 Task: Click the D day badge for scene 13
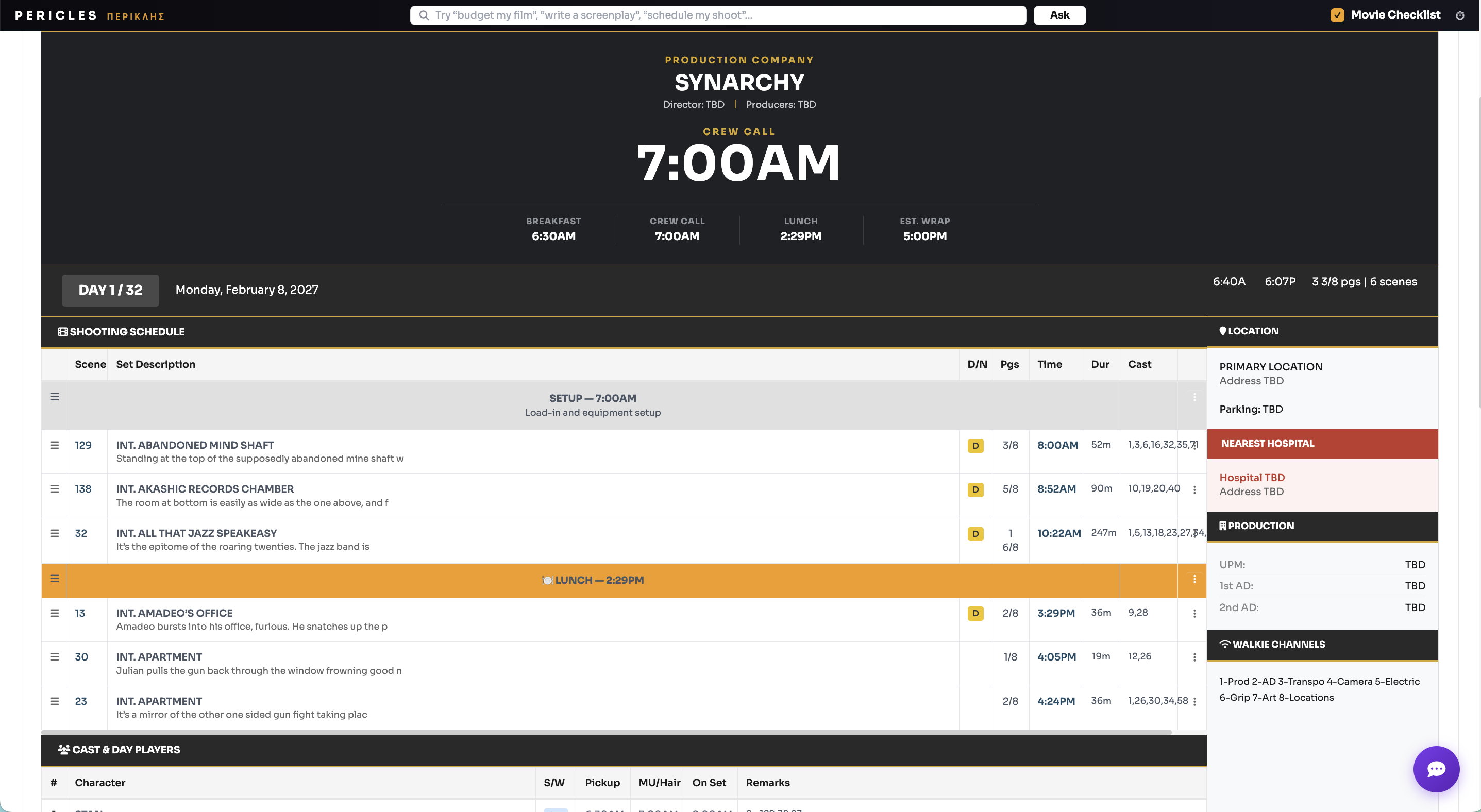tap(975, 614)
